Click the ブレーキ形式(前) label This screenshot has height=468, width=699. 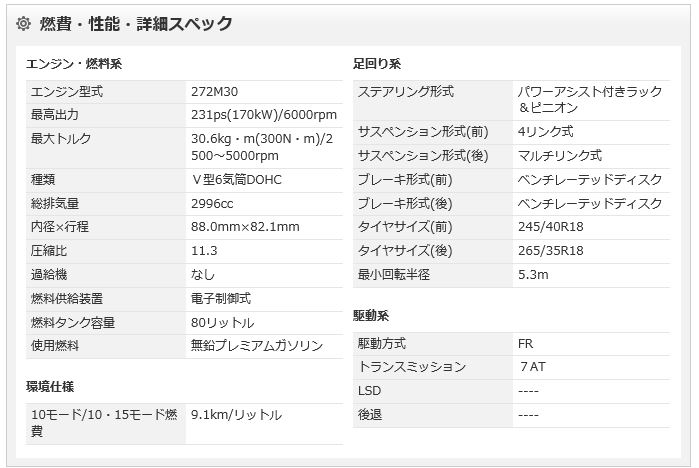coord(405,180)
